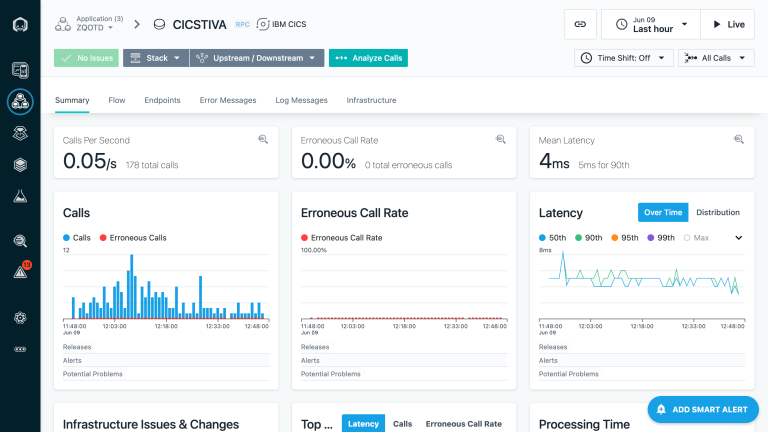The width and height of the screenshot is (768, 432).
Task: Open the Stack dropdown
Action: tap(155, 58)
